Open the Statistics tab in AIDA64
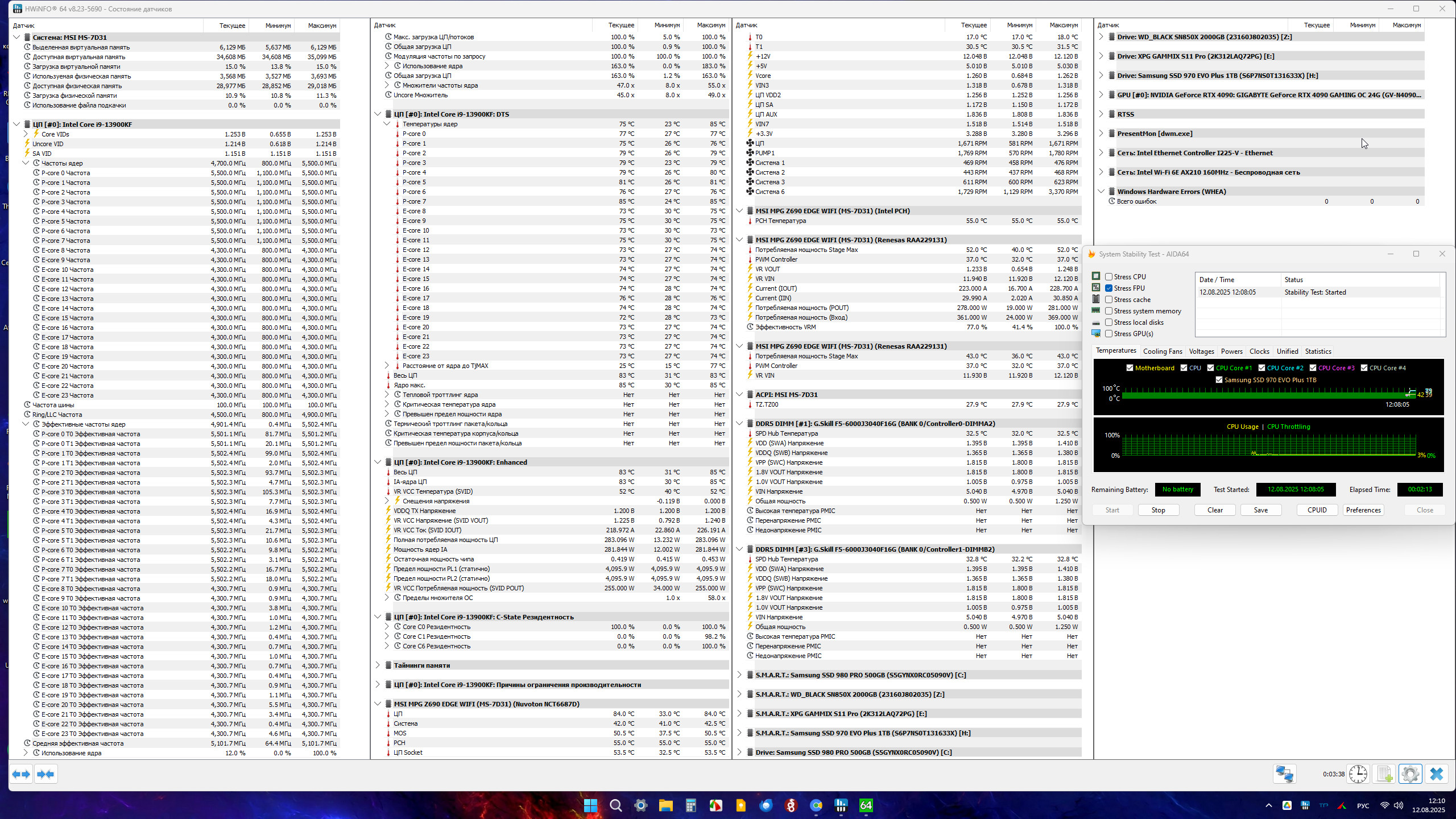Image resolution: width=1456 pixels, height=819 pixels. tap(1318, 351)
